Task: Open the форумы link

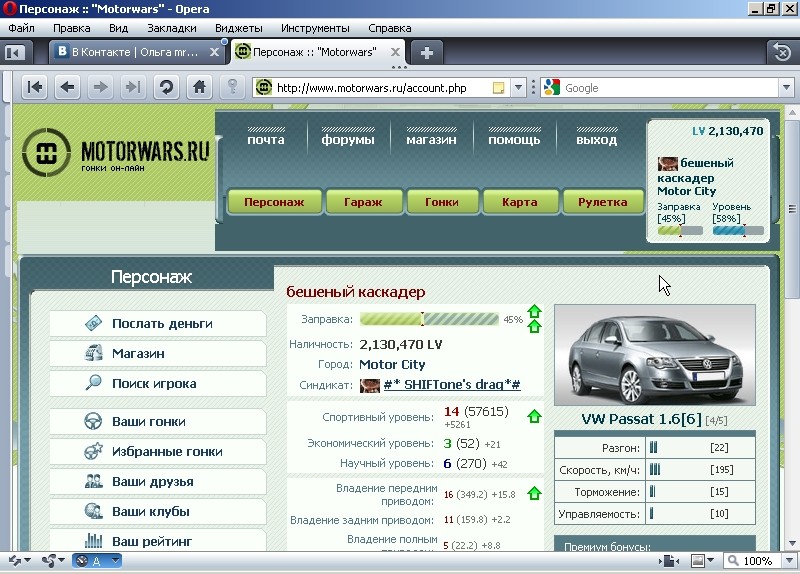Action: click(348, 140)
